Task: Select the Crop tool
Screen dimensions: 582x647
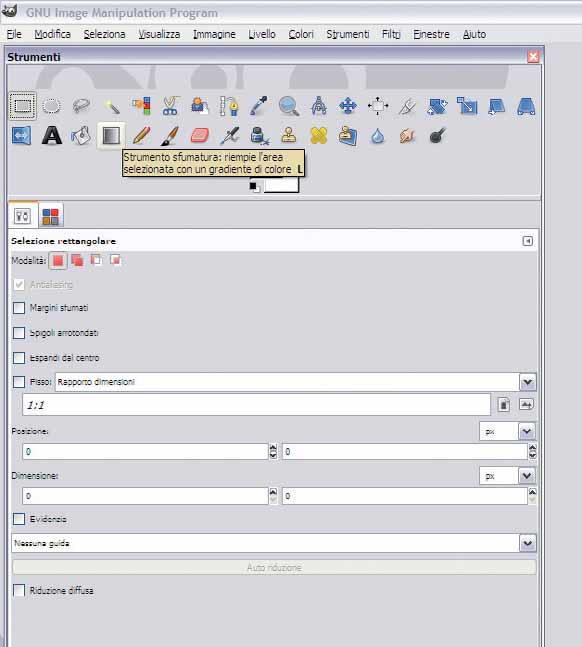Action: click(x=407, y=106)
